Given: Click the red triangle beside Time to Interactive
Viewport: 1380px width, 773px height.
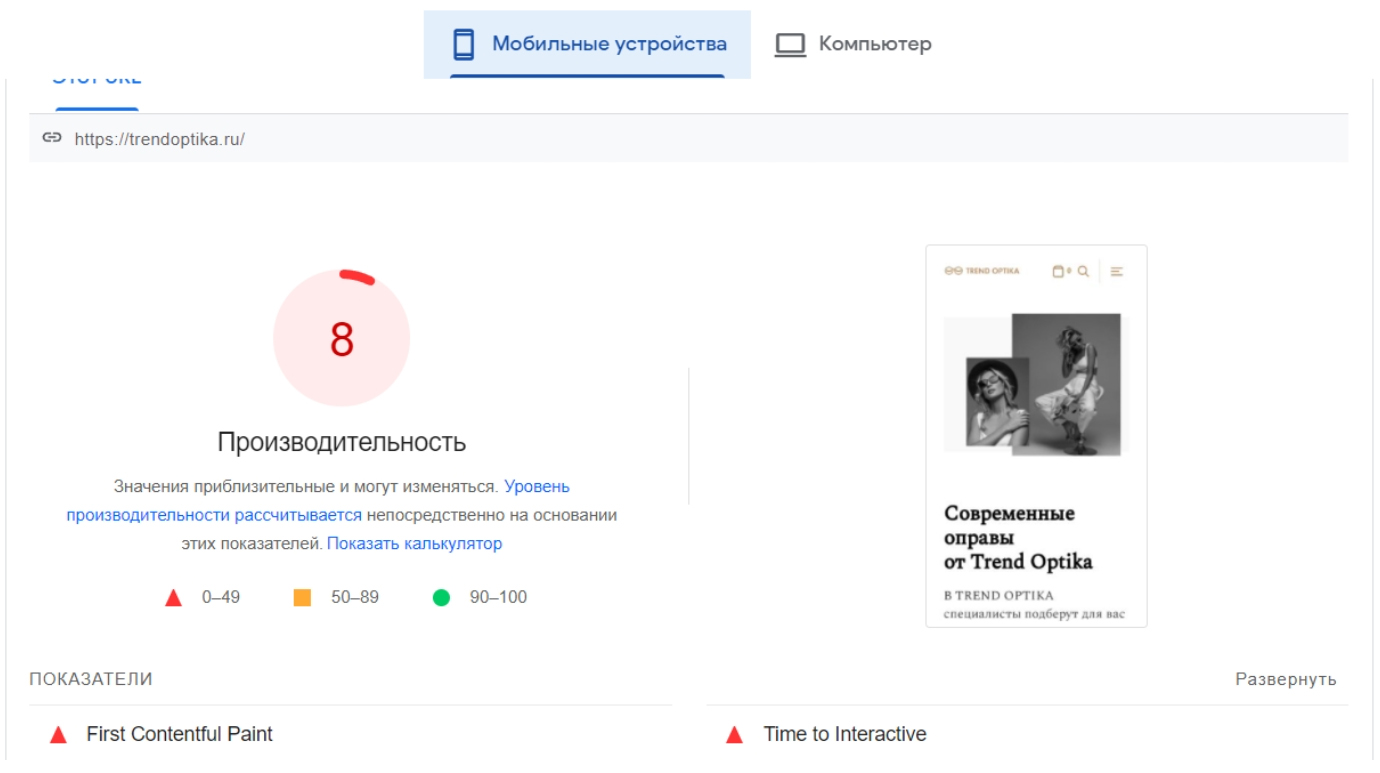Looking at the screenshot, I should click(735, 735).
